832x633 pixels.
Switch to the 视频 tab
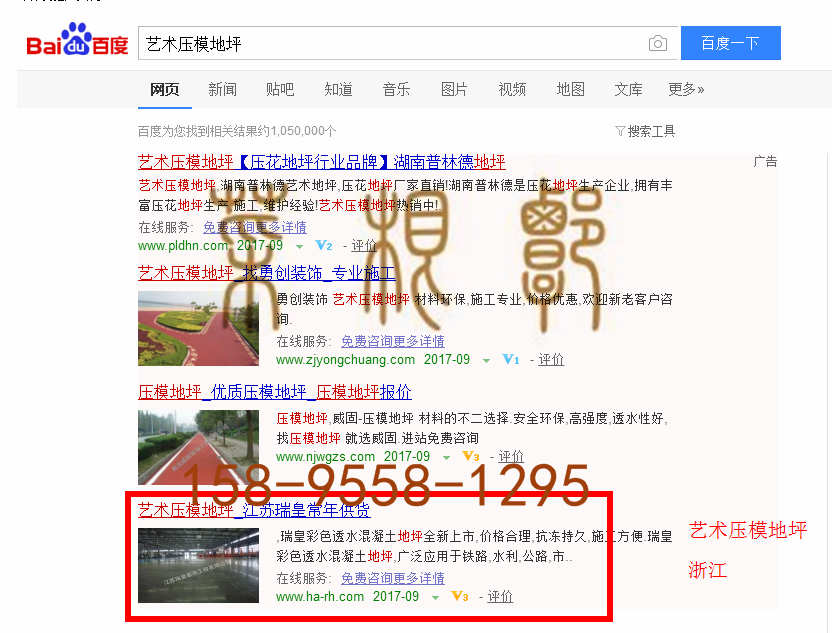pyautogui.click(x=512, y=89)
